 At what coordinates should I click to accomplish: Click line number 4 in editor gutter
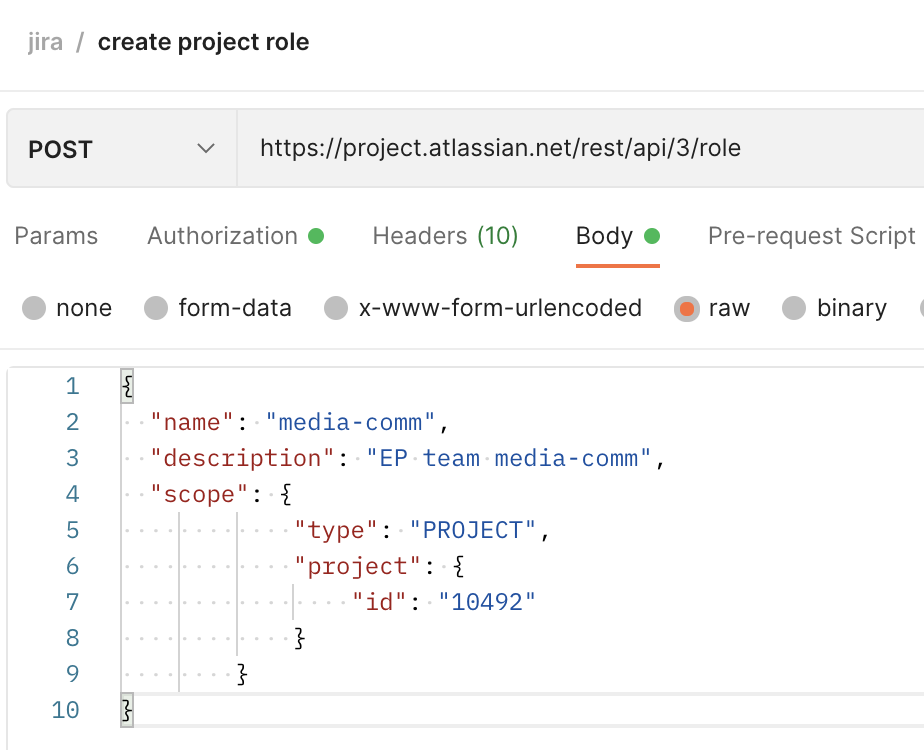[72, 494]
